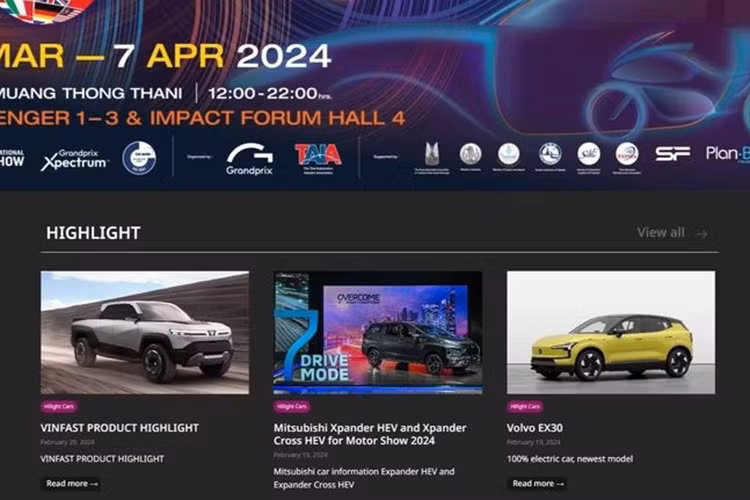Read more about VinFast Product Highlight
Viewport: 750px width, 500px height.
click(x=71, y=483)
